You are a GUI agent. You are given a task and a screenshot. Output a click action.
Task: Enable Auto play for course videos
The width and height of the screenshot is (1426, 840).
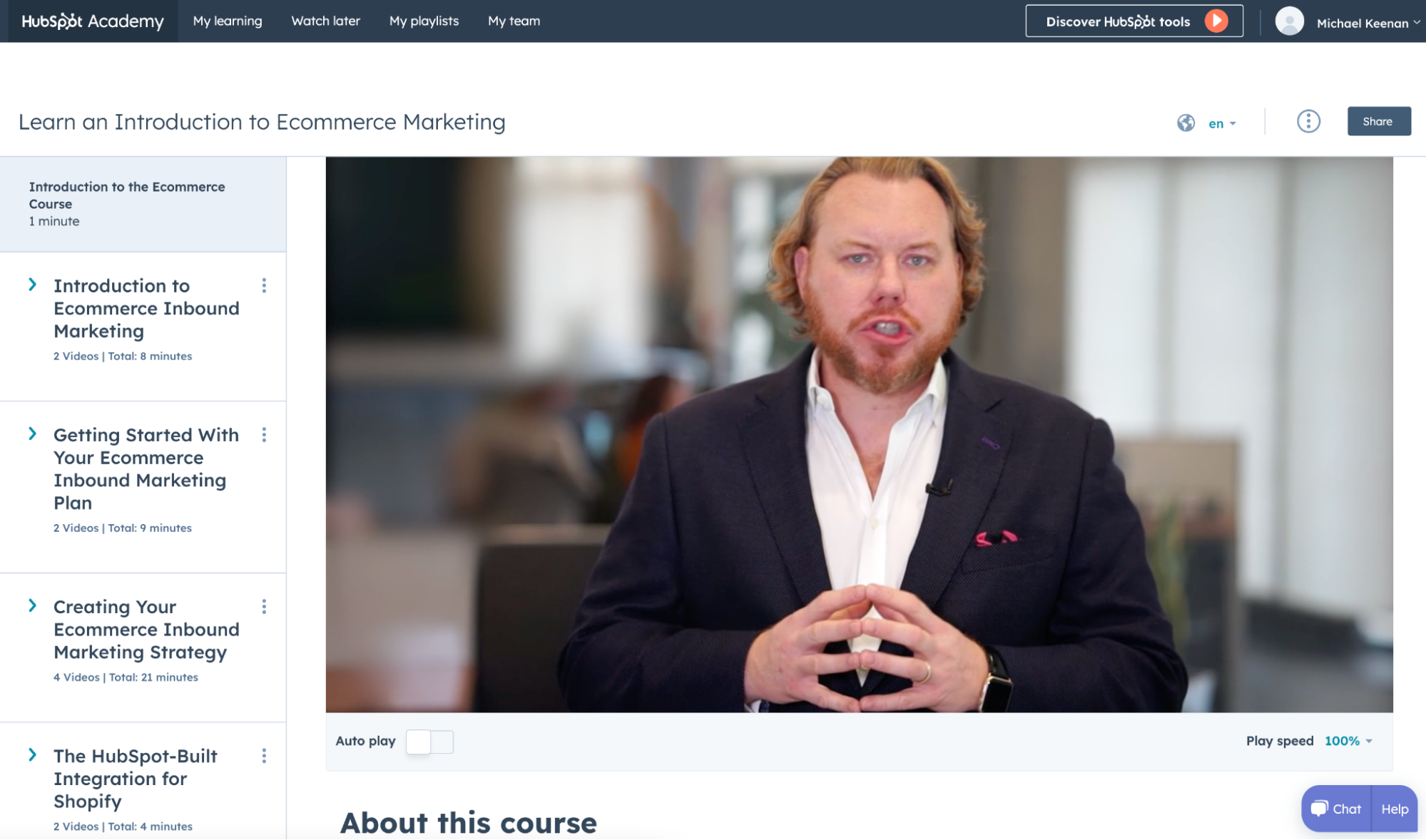point(428,740)
